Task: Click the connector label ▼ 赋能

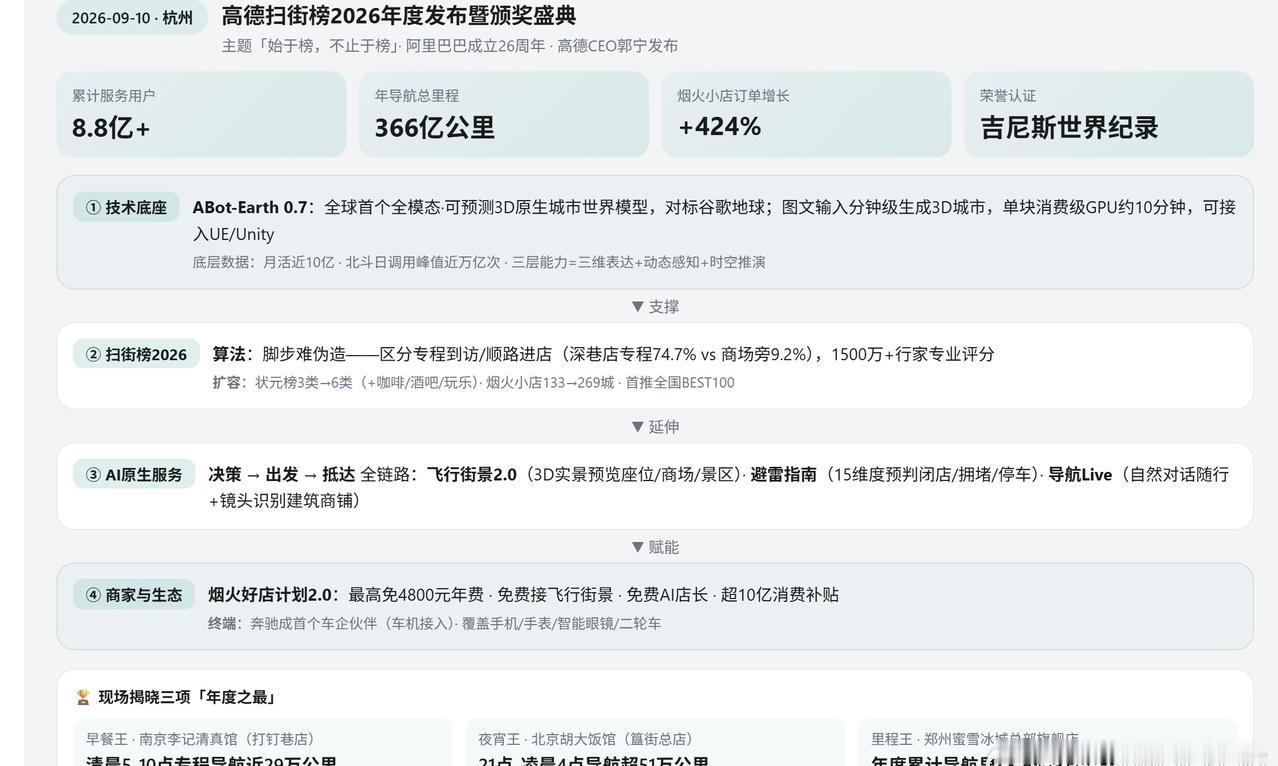Action: (655, 547)
